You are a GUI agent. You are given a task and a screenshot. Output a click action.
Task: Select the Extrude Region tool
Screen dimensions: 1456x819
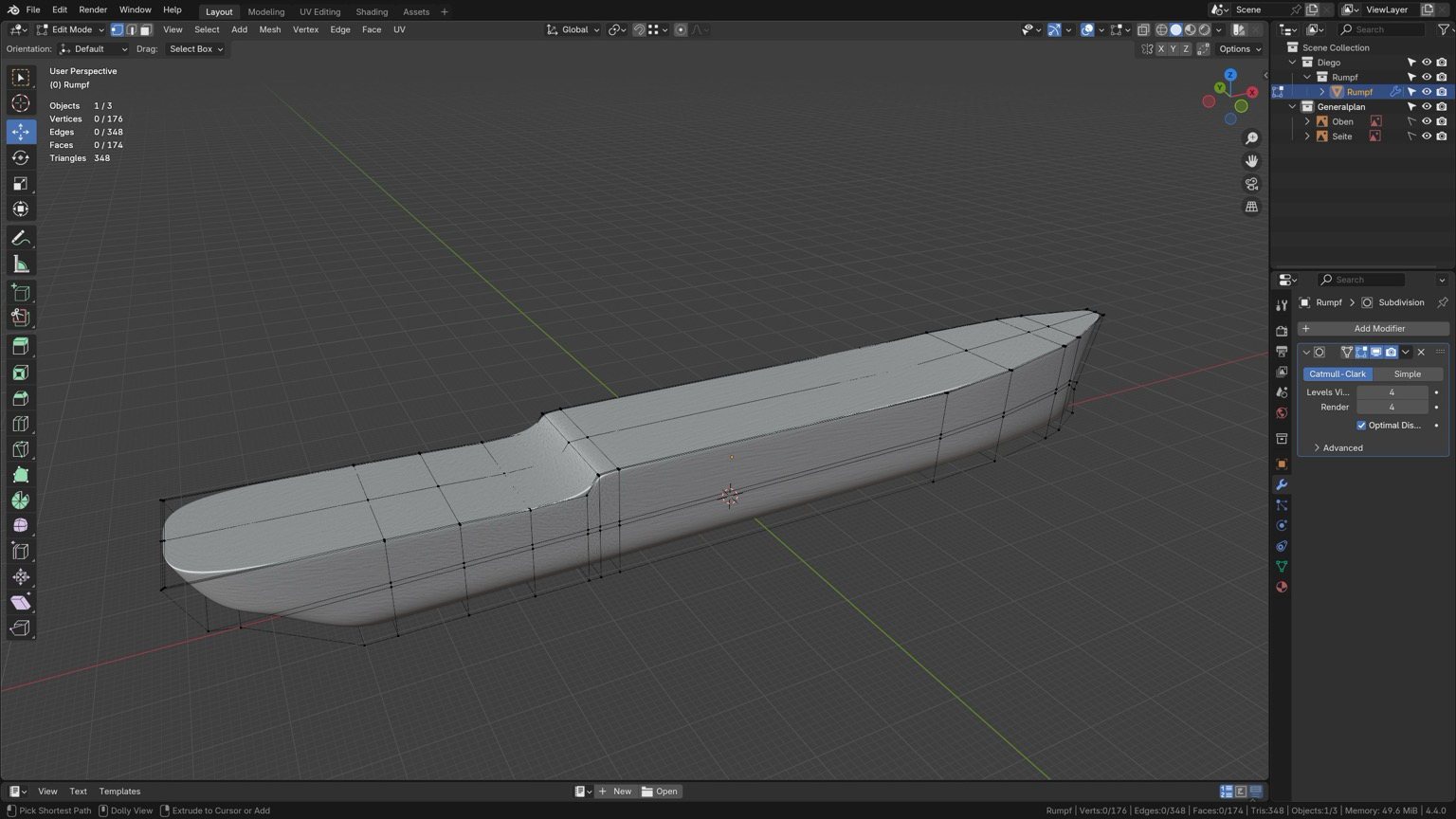pos(21,347)
